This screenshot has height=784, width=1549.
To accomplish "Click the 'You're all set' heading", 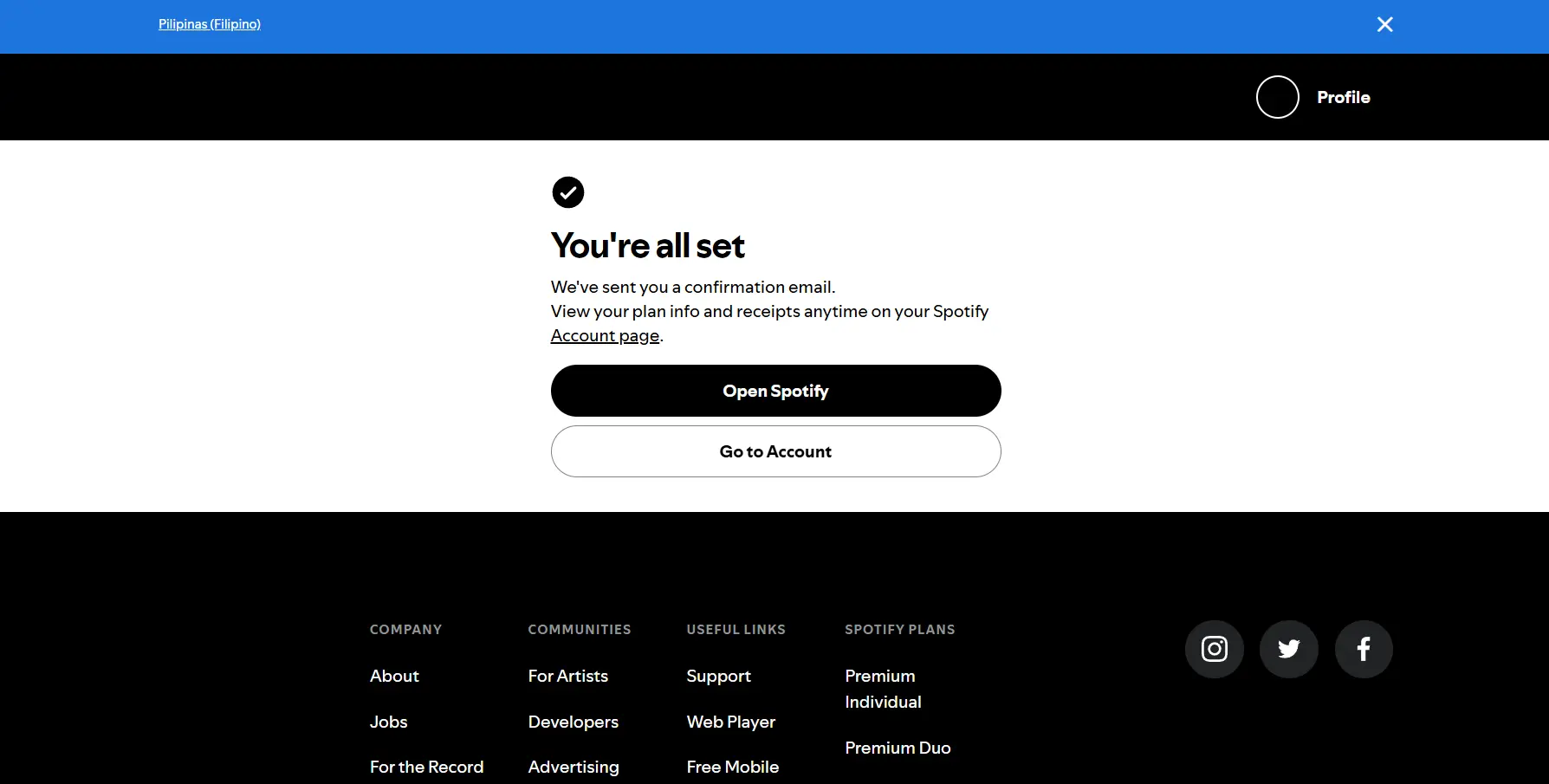I will coord(648,246).
